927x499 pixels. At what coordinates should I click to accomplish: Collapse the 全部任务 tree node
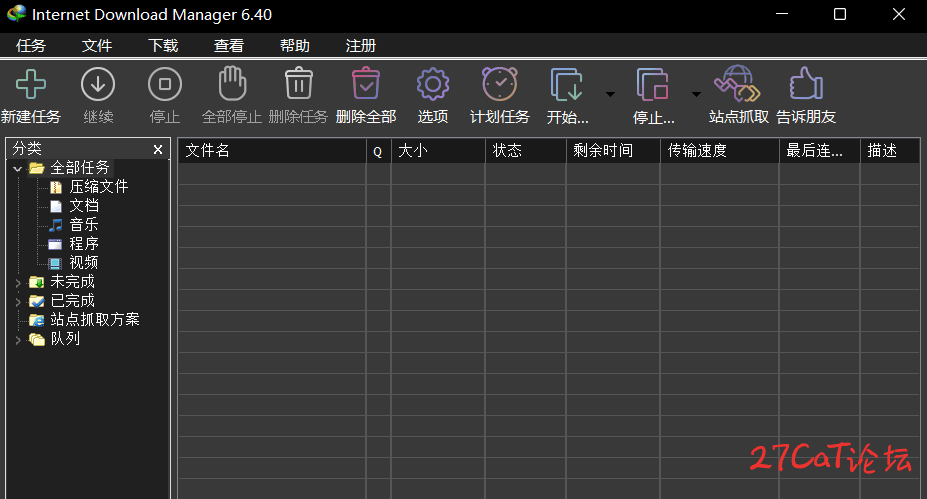(x=17, y=169)
